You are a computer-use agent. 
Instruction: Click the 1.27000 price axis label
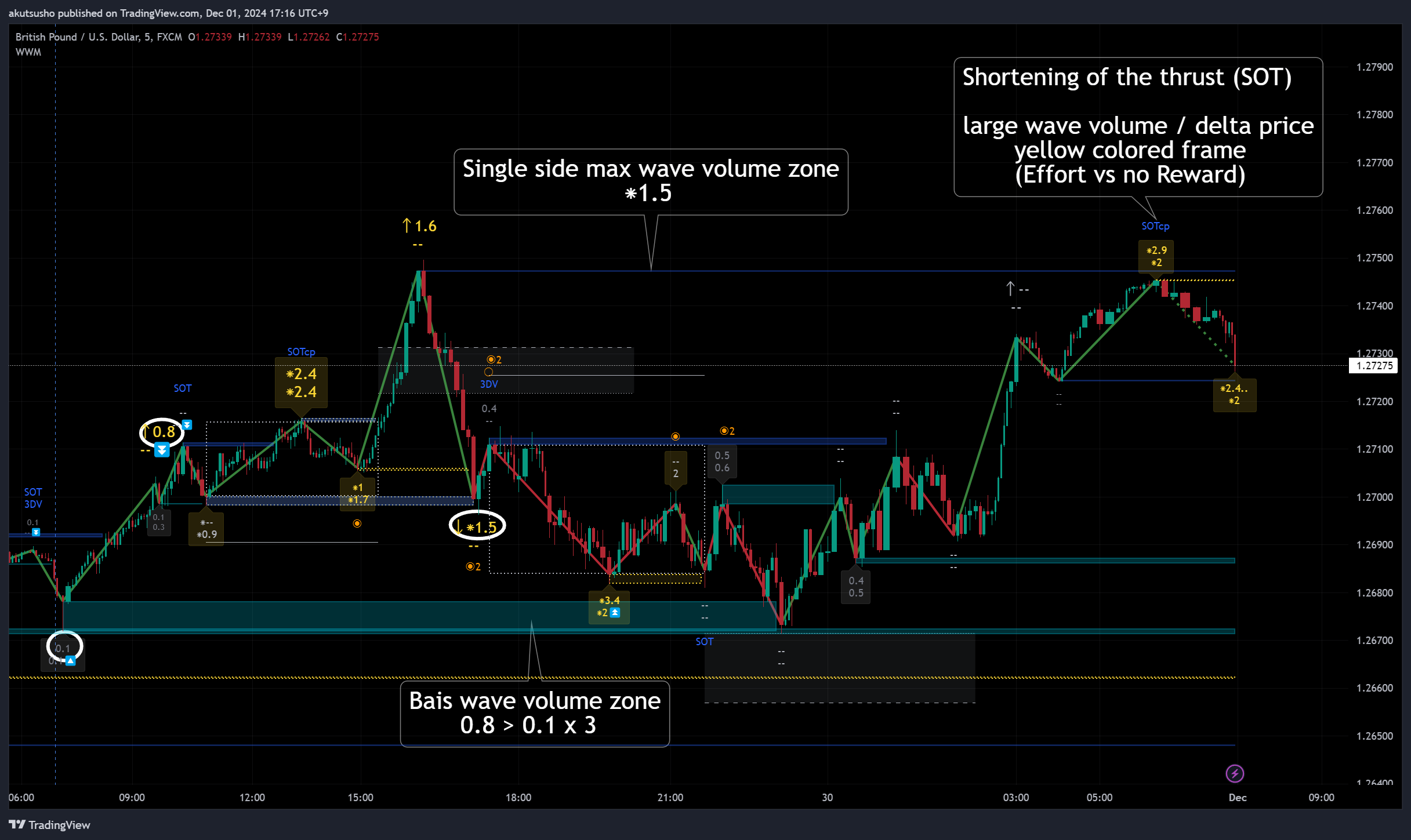coord(1374,497)
